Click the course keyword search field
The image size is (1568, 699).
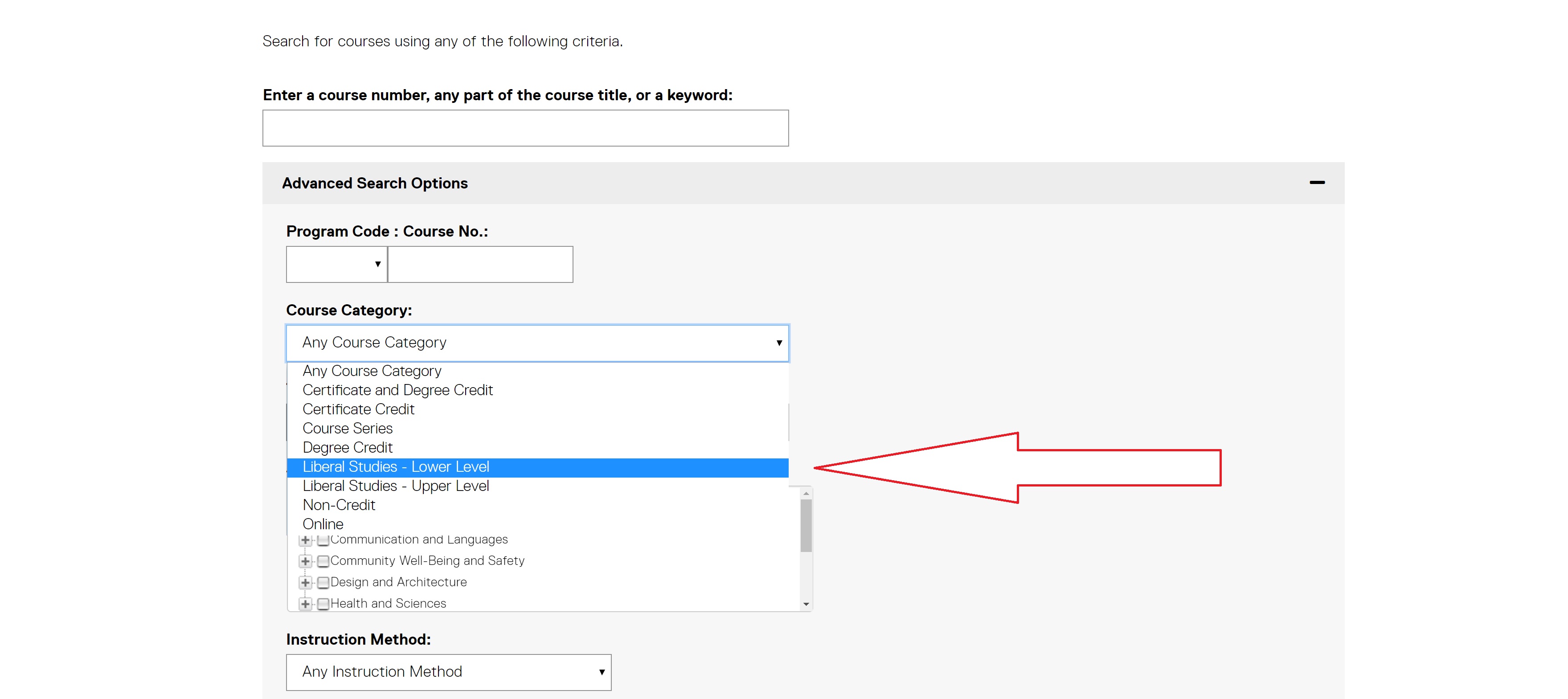tap(525, 128)
